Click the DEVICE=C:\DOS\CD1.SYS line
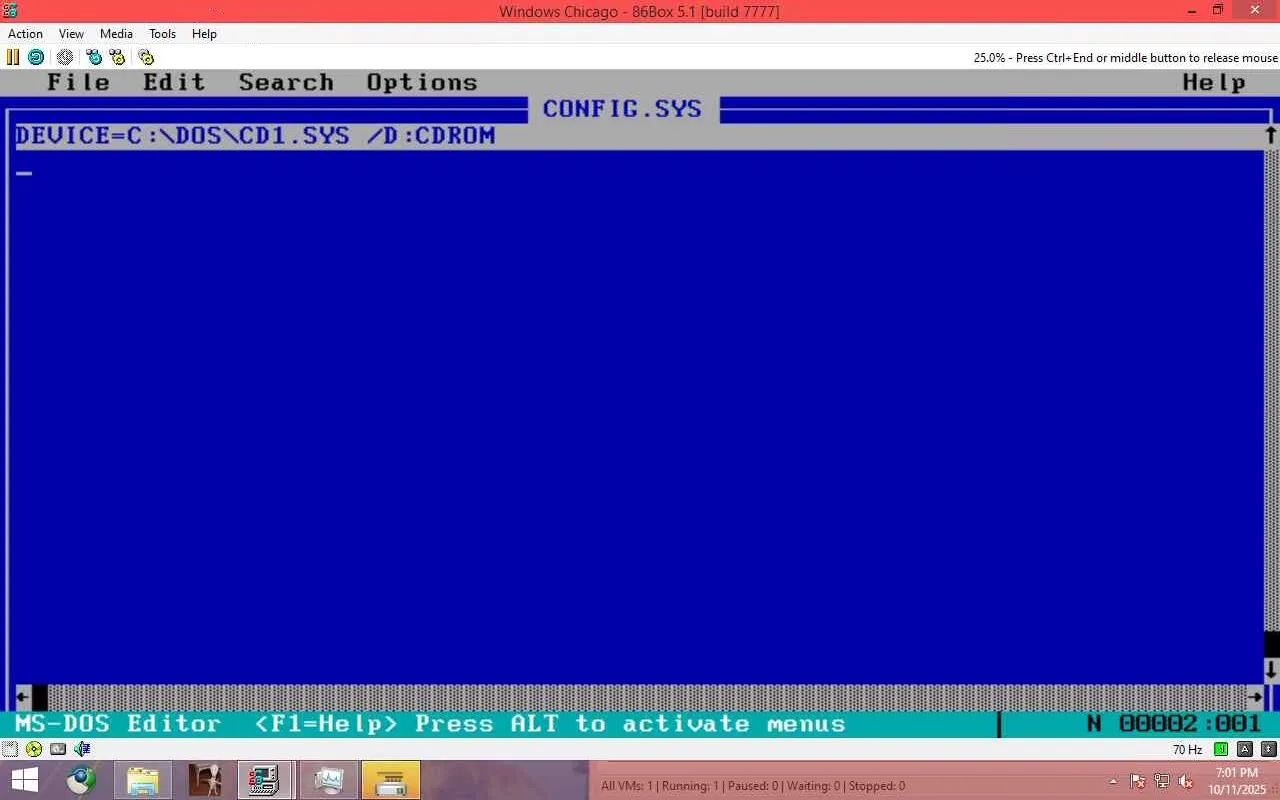 click(640, 136)
